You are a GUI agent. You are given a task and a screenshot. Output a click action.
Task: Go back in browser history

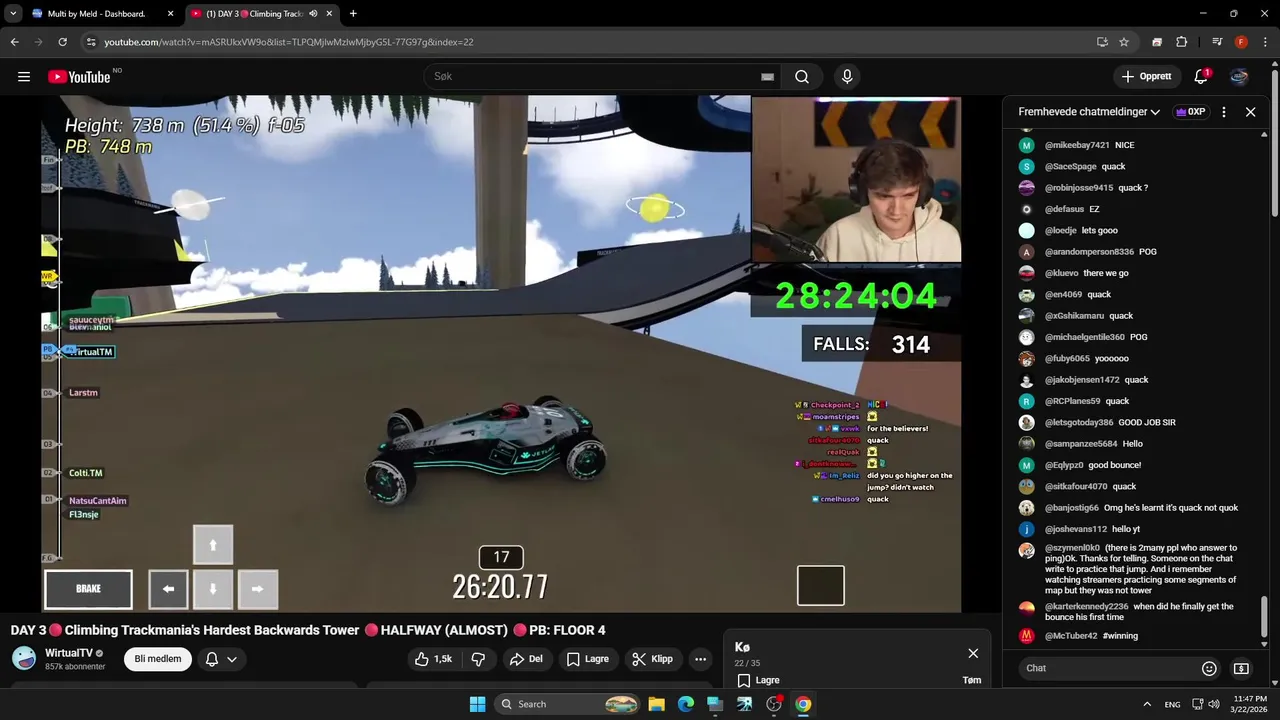click(x=14, y=42)
